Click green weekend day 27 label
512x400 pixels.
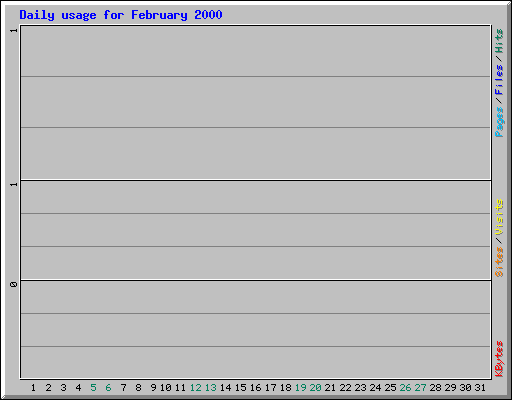click(420, 388)
